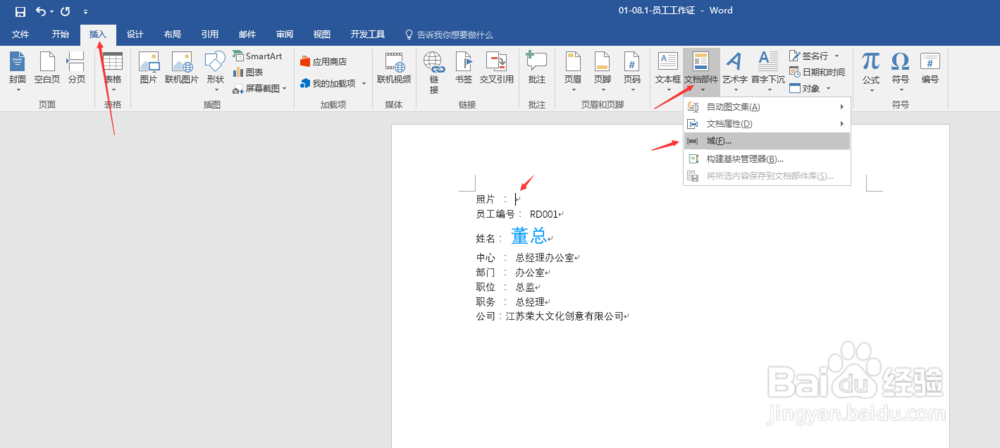This screenshot has height=448, width=1000.
Task: Open the Symbol (符号) dropdown
Action: click(x=900, y=71)
